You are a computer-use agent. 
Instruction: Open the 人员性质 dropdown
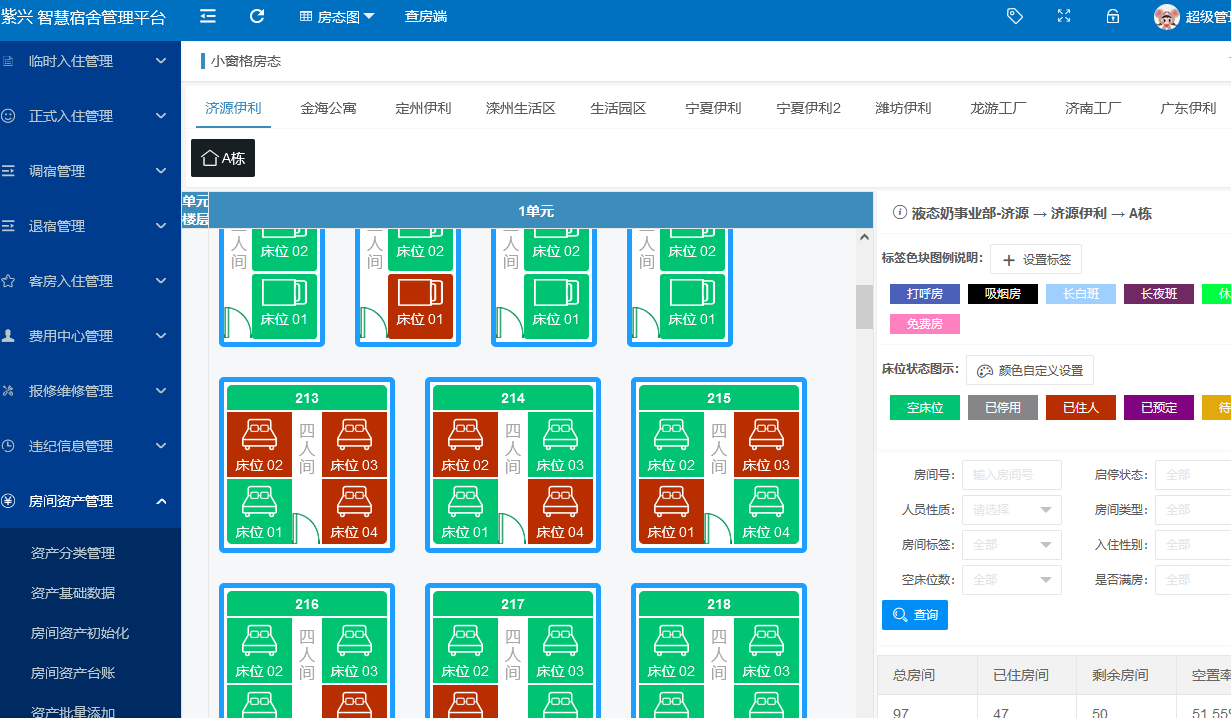(x=1011, y=510)
